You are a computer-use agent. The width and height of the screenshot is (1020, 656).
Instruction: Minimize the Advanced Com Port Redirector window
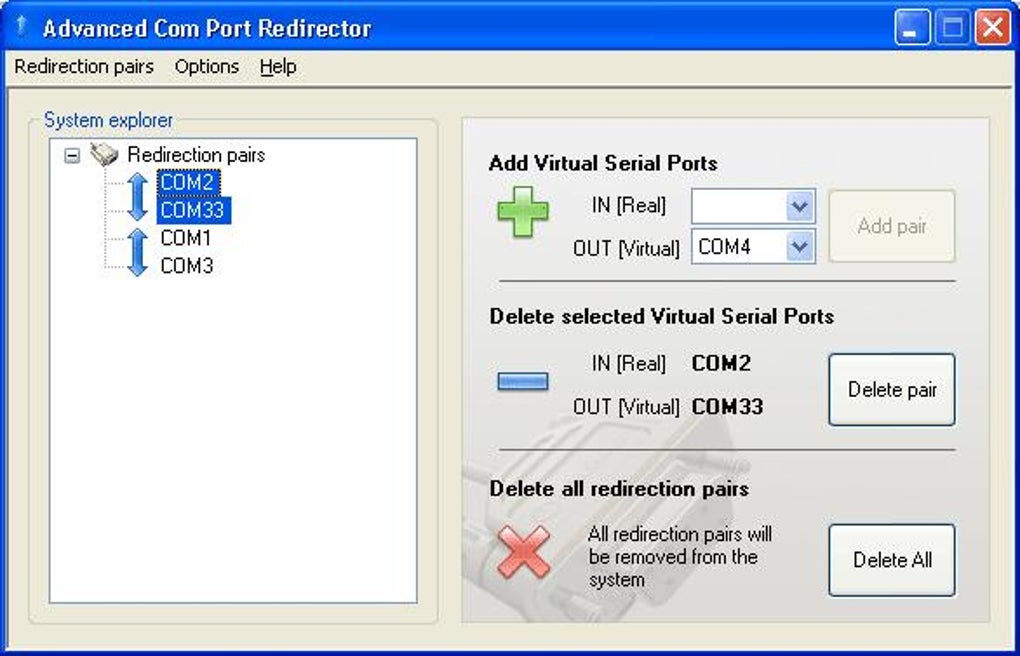point(911,28)
